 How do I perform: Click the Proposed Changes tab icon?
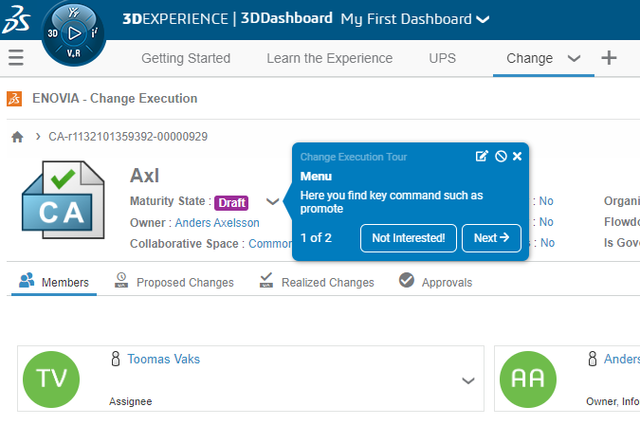pos(121,280)
